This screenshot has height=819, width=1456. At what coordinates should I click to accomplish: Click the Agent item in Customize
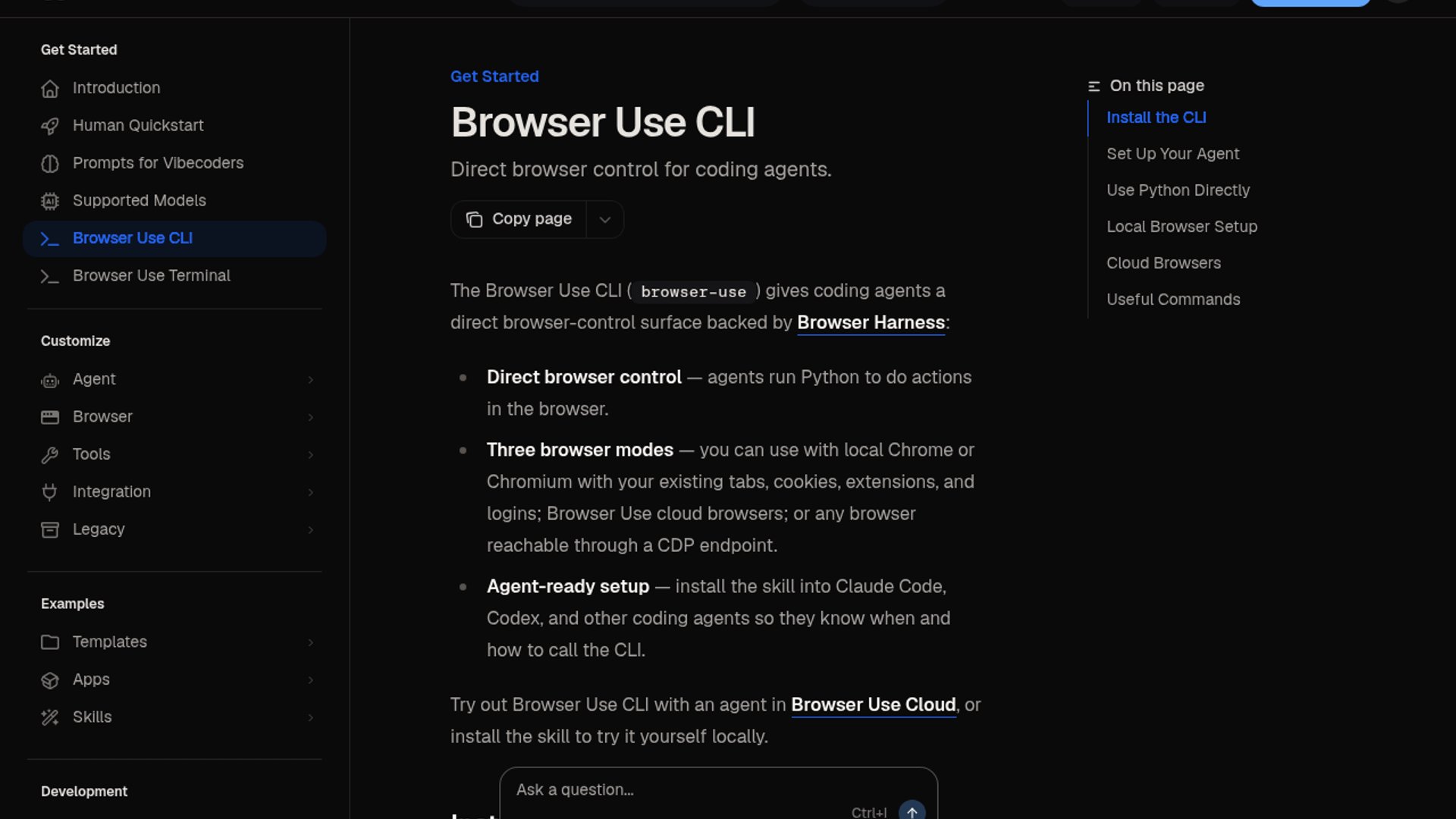[174, 379]
